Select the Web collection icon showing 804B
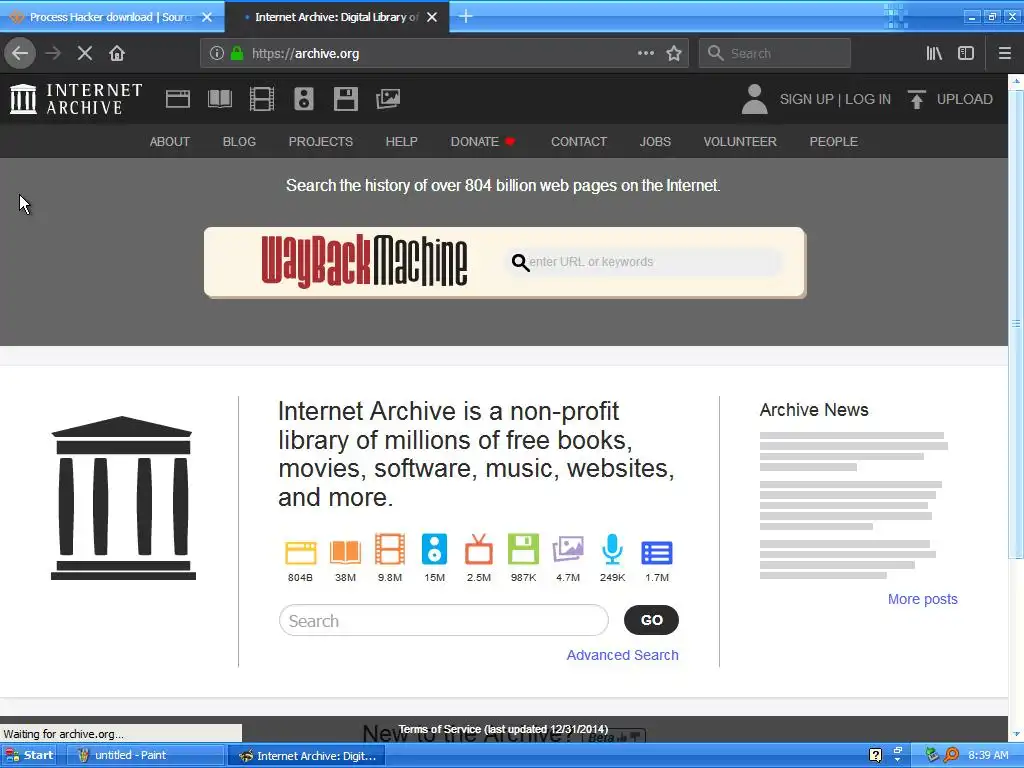This screenshot has width=1024, height=768. (x=300, y=552)
